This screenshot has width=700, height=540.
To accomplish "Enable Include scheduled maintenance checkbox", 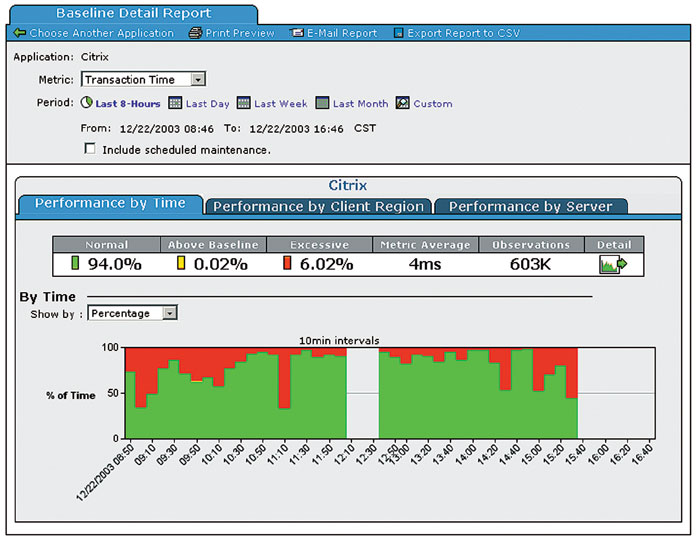I will click(x=91, y=149).
